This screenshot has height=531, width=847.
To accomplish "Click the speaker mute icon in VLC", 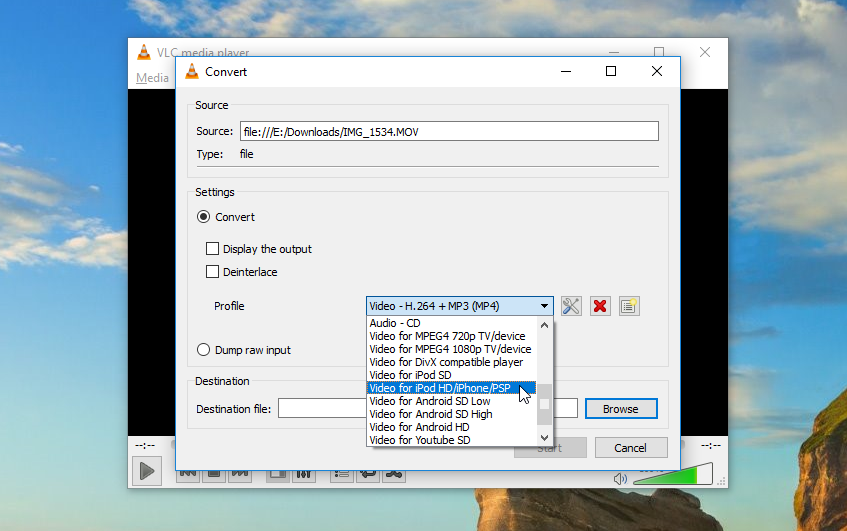I will coord(621,479).
